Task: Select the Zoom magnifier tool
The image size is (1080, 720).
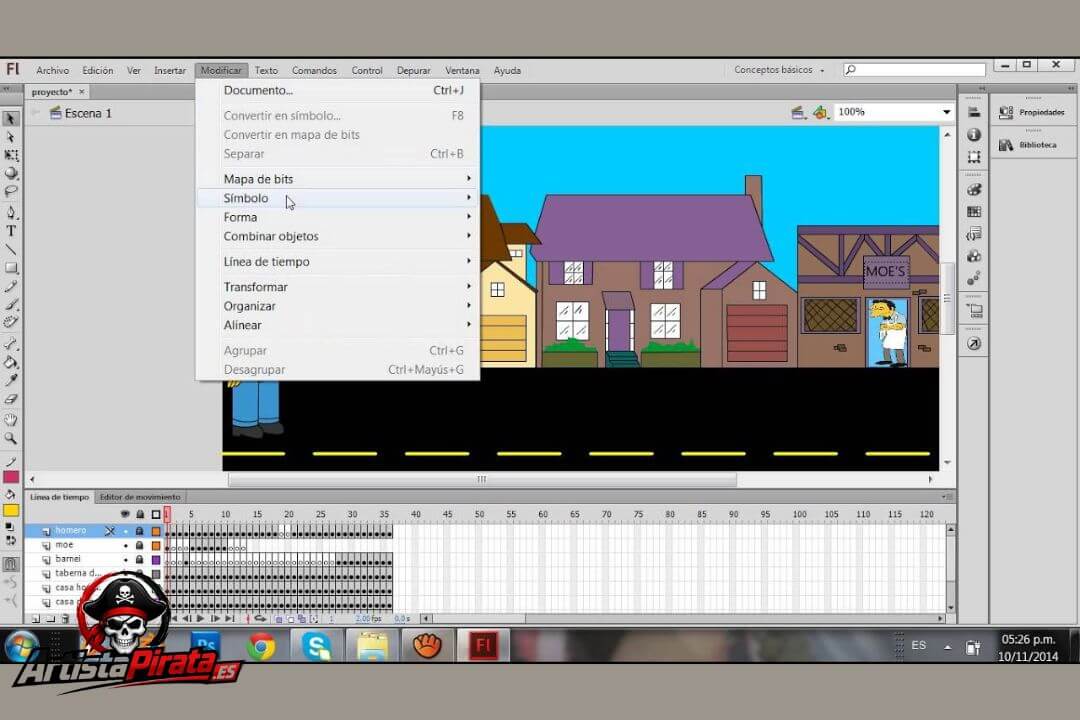Action: pyautogui.click(x=10, y=438)
